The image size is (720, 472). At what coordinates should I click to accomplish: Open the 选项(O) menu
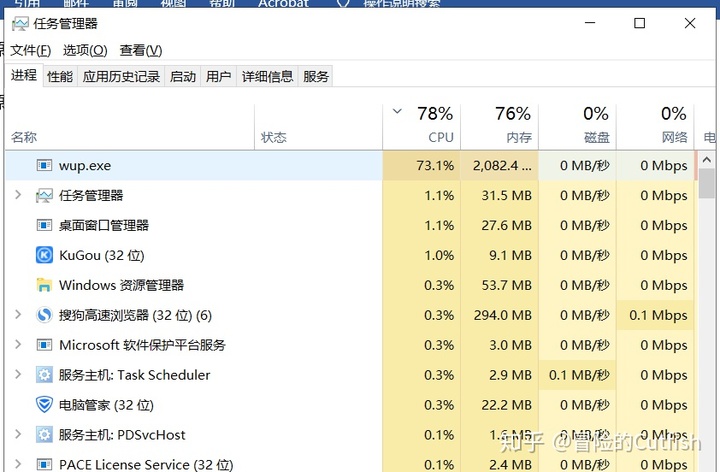85,50
